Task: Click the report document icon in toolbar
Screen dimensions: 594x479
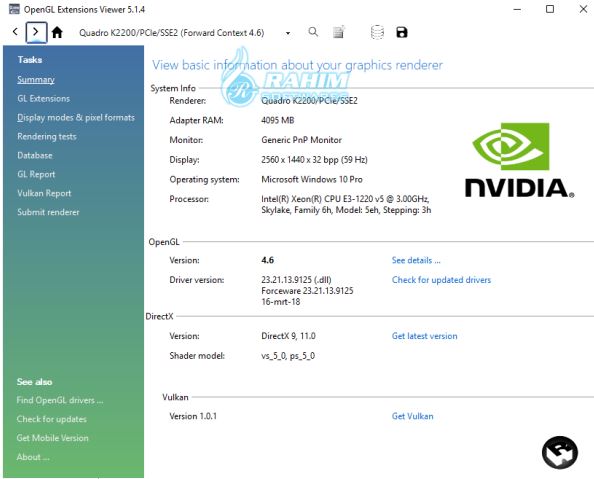Action: point(339,32)
